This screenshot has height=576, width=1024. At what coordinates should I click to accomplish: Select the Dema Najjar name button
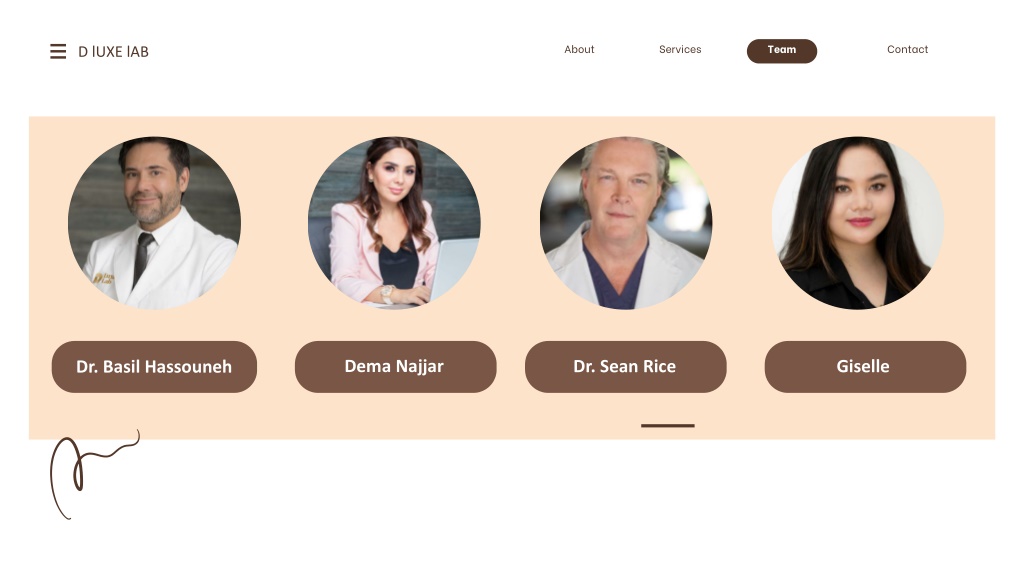[x=395, y=366]
